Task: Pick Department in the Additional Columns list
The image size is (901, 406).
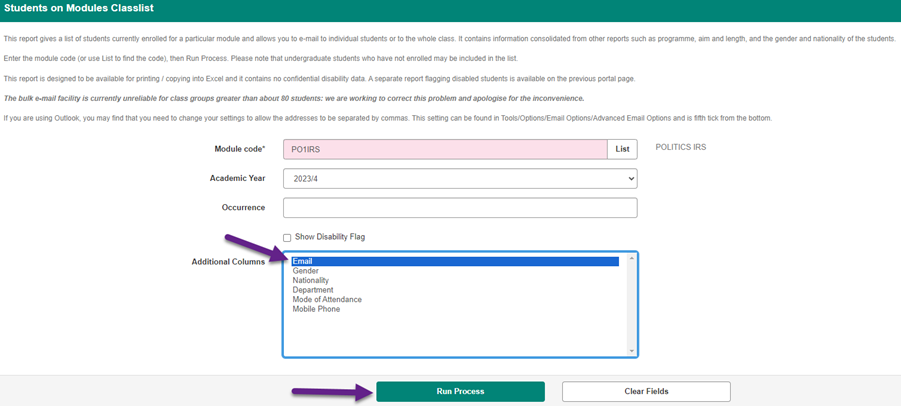Action: point(313,290)
